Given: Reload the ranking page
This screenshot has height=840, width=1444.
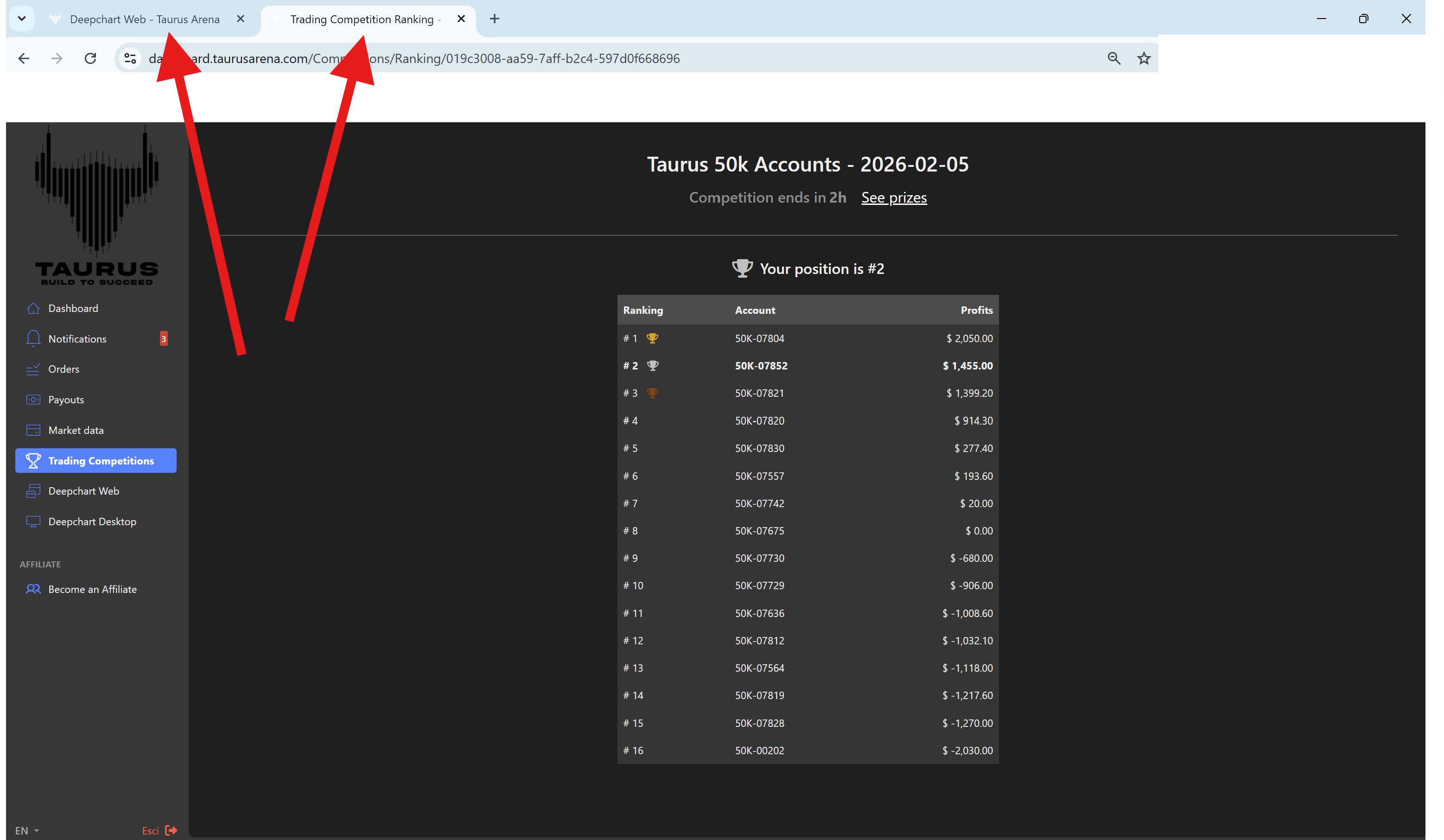Looking at the screenshot, I should click(x=90, y=58).
